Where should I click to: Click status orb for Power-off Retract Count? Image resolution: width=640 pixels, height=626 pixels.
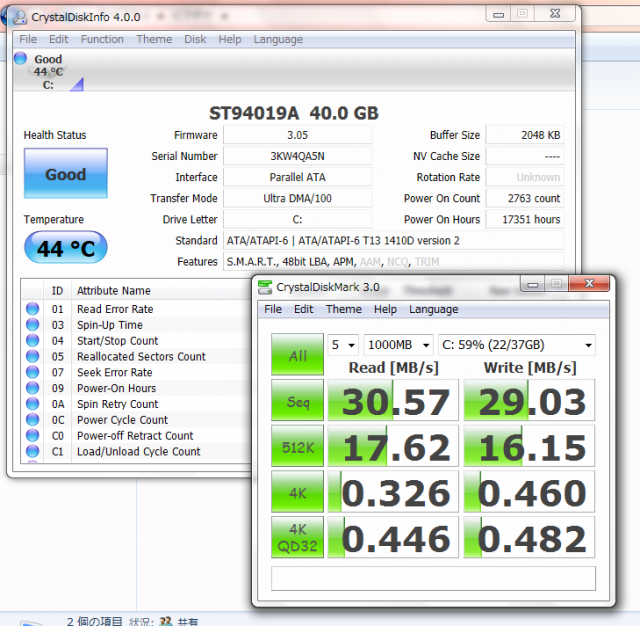coord(33,435)
